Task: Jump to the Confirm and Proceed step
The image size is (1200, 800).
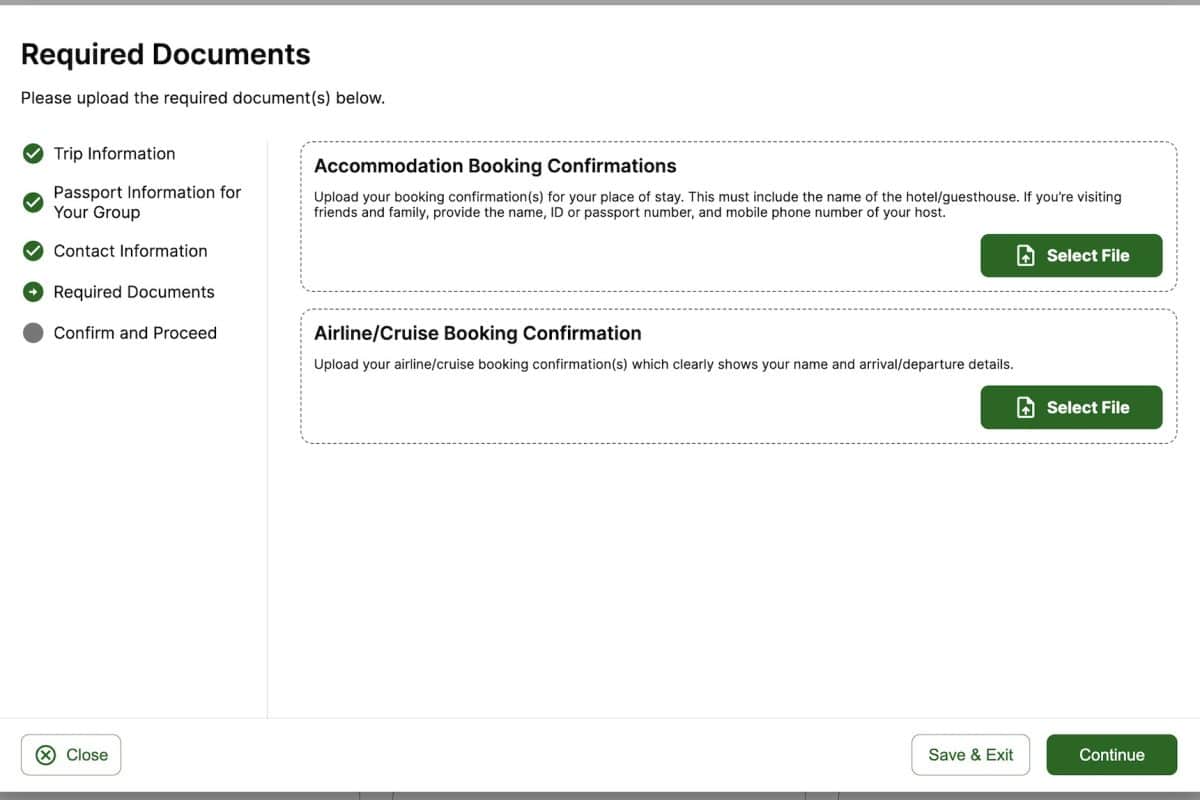Action: point(135,333)
